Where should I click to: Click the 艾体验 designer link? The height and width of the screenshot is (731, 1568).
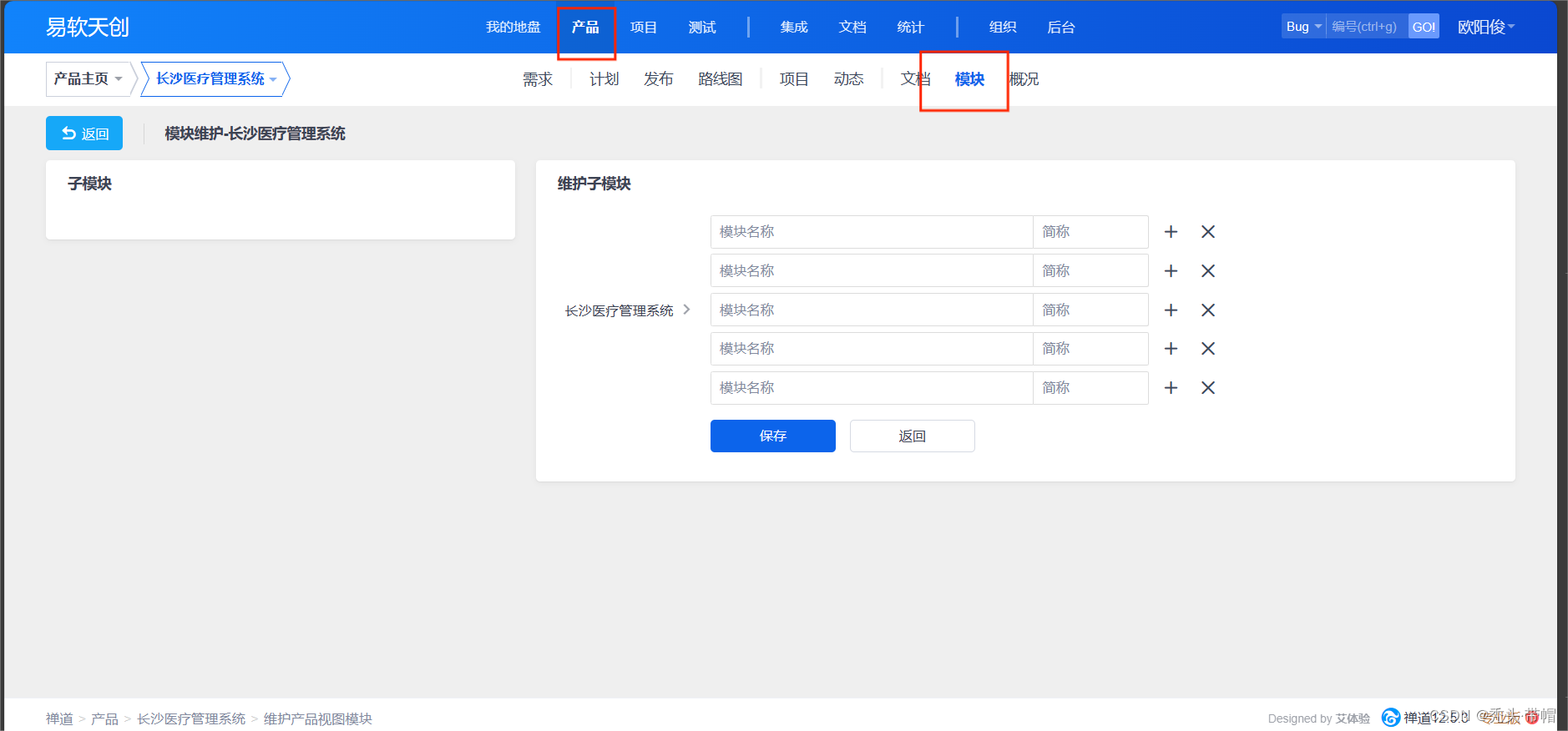(x=1353, y=718)
